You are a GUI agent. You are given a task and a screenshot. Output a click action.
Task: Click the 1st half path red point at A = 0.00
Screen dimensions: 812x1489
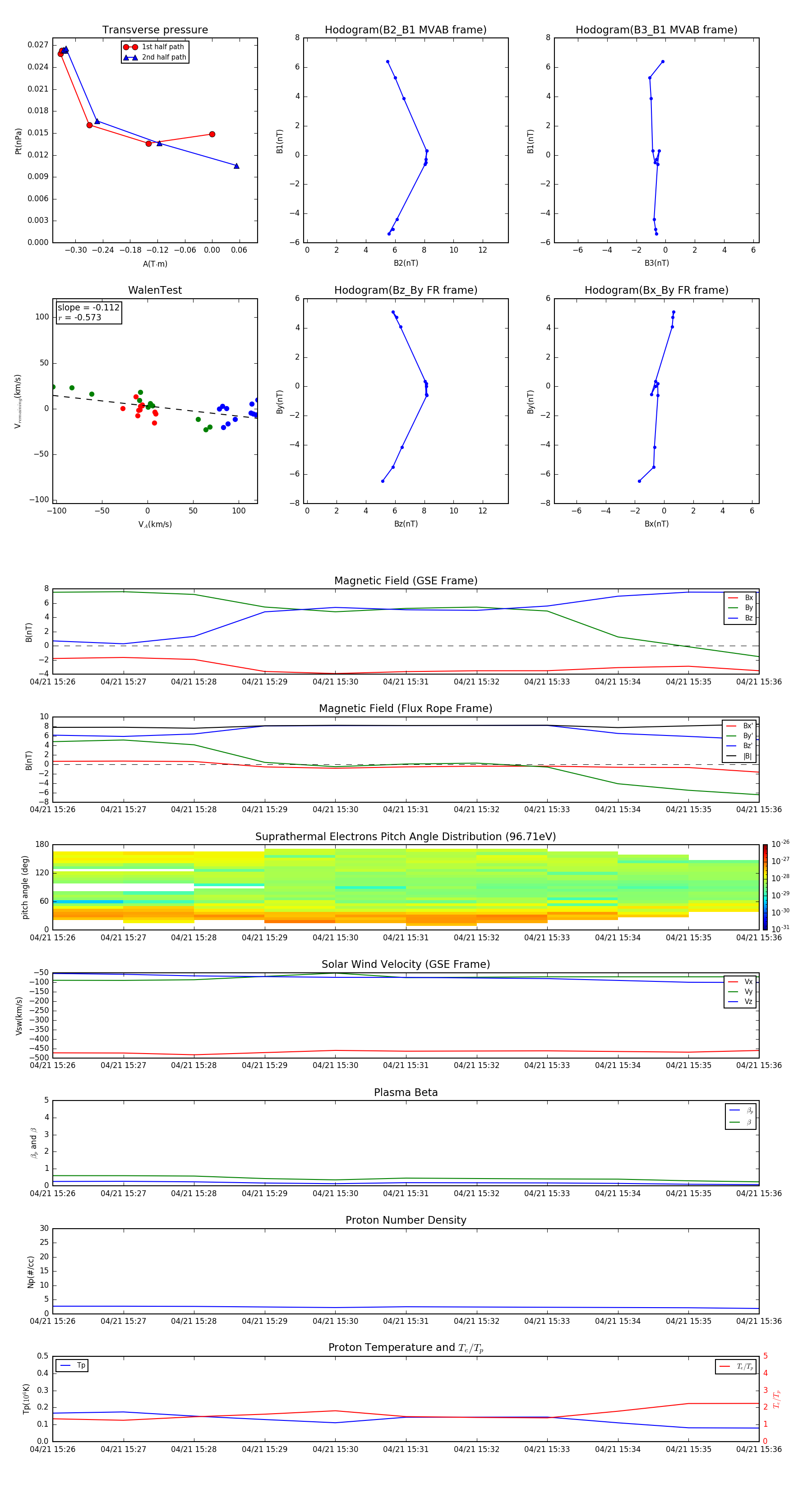pyautogui.click(x=212, y=134)
